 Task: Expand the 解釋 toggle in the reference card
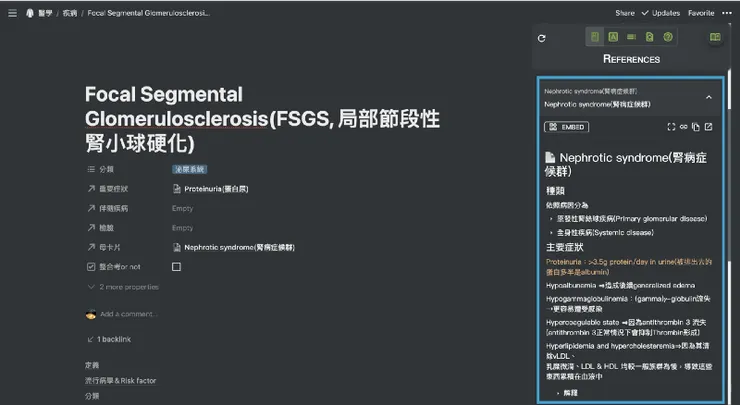pos(558,393)
